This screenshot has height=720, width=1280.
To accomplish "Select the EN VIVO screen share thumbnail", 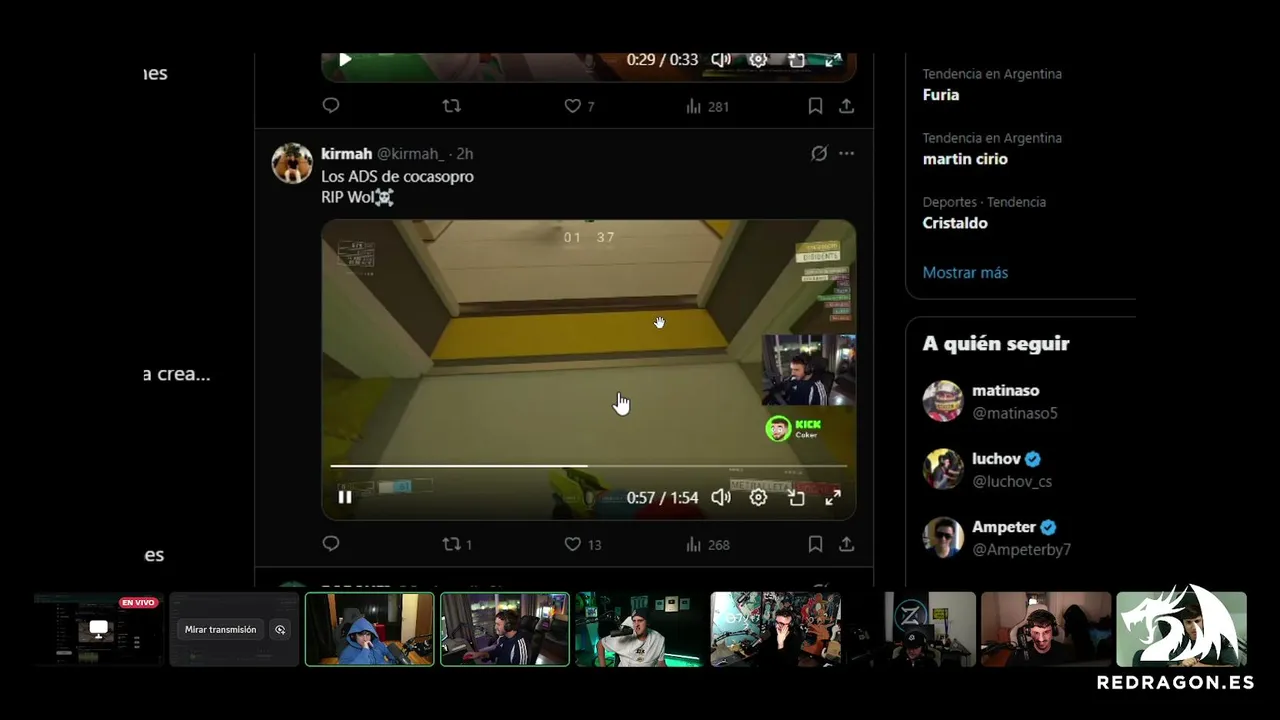I will click(98, 629).
